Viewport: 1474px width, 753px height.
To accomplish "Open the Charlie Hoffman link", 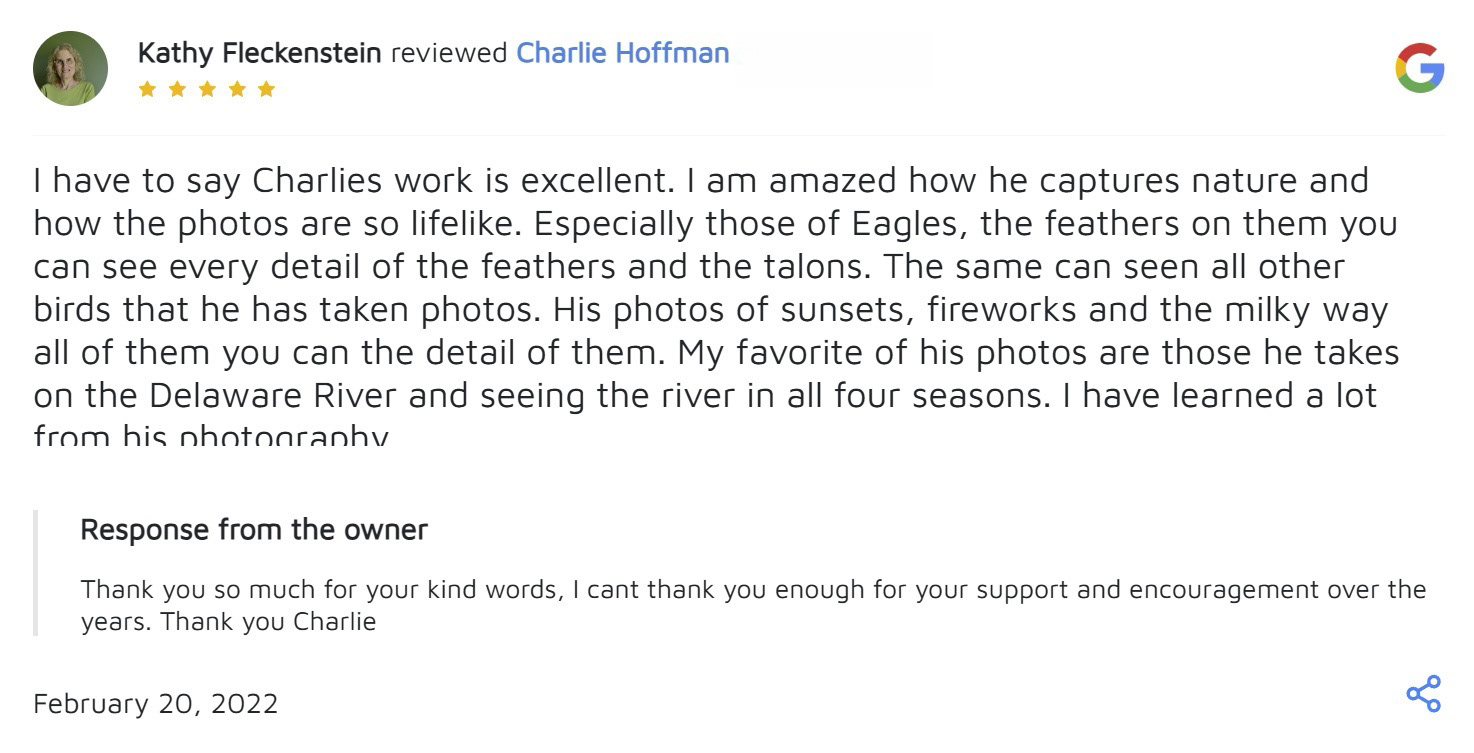I will [622, 53].
